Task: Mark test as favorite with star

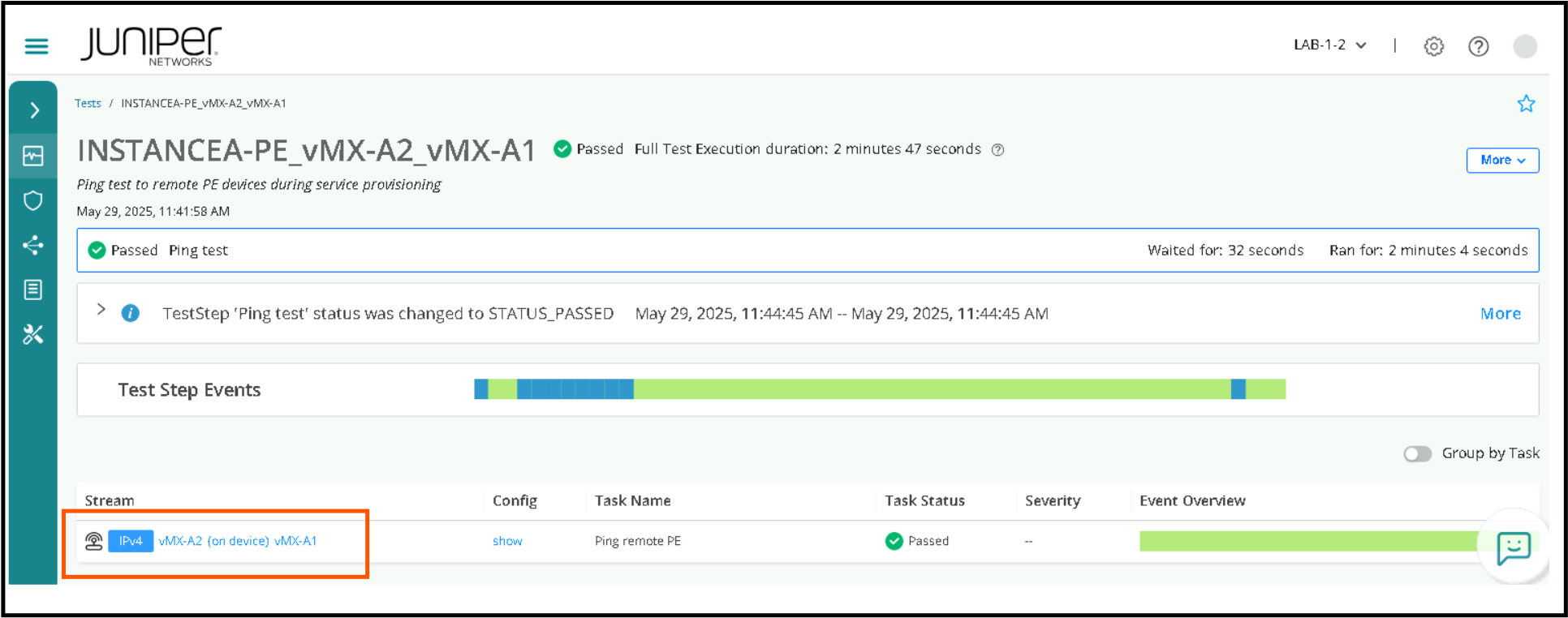Action: (1526, 104)
